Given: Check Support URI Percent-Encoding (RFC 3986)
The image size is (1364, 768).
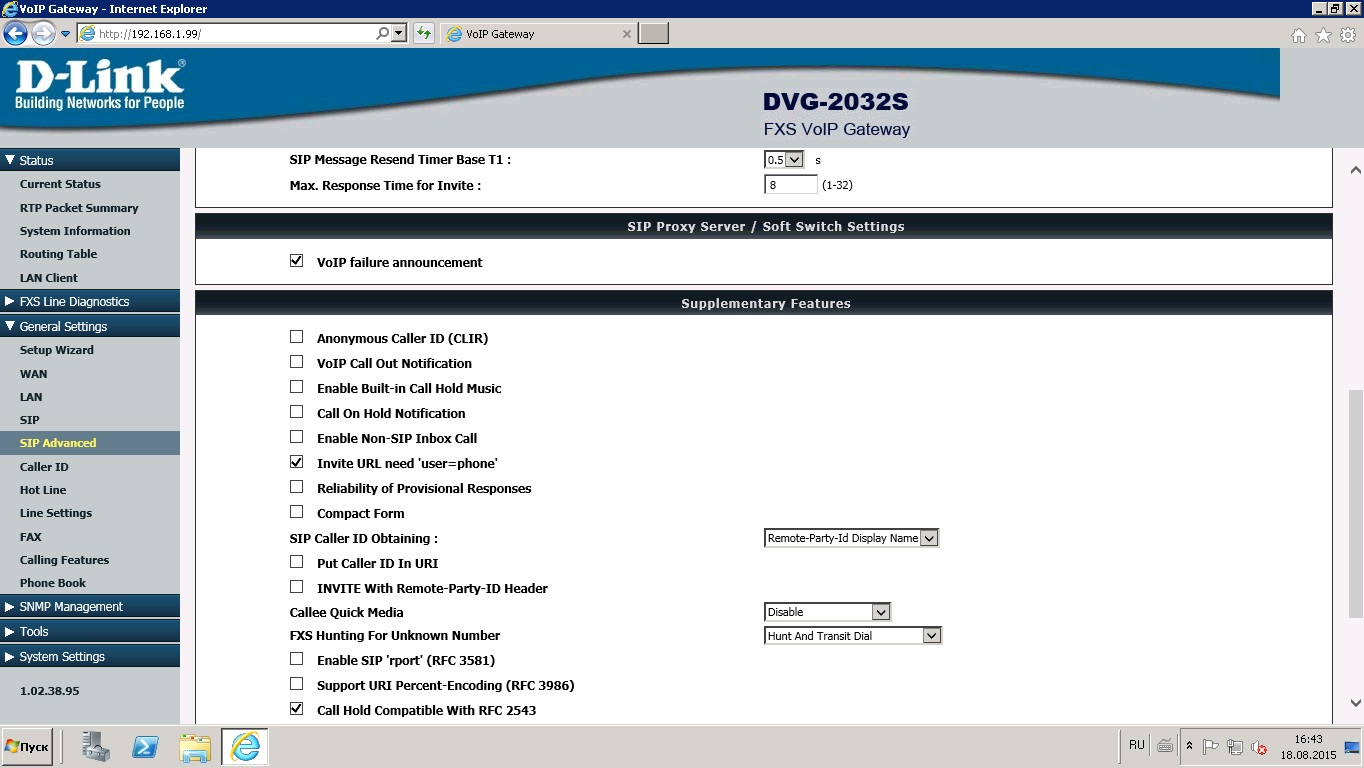Looking at the screenshot, I should pos(296,684).
